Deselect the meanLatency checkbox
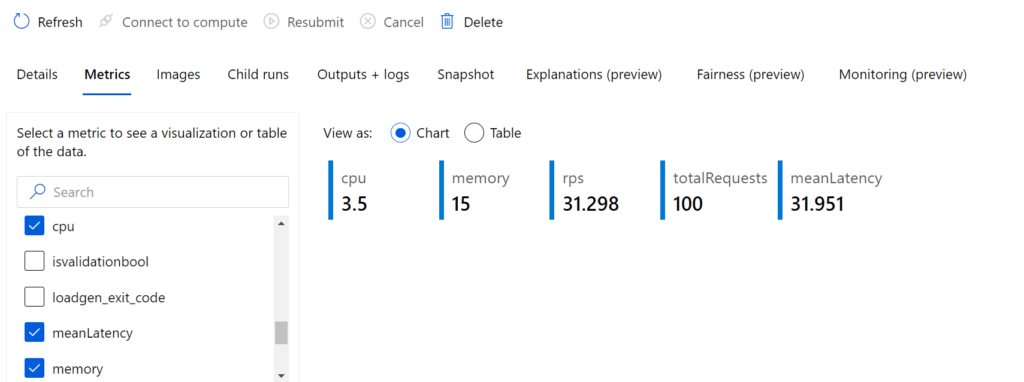Viewport: 1024px width, 382px height. pos(34,332)
